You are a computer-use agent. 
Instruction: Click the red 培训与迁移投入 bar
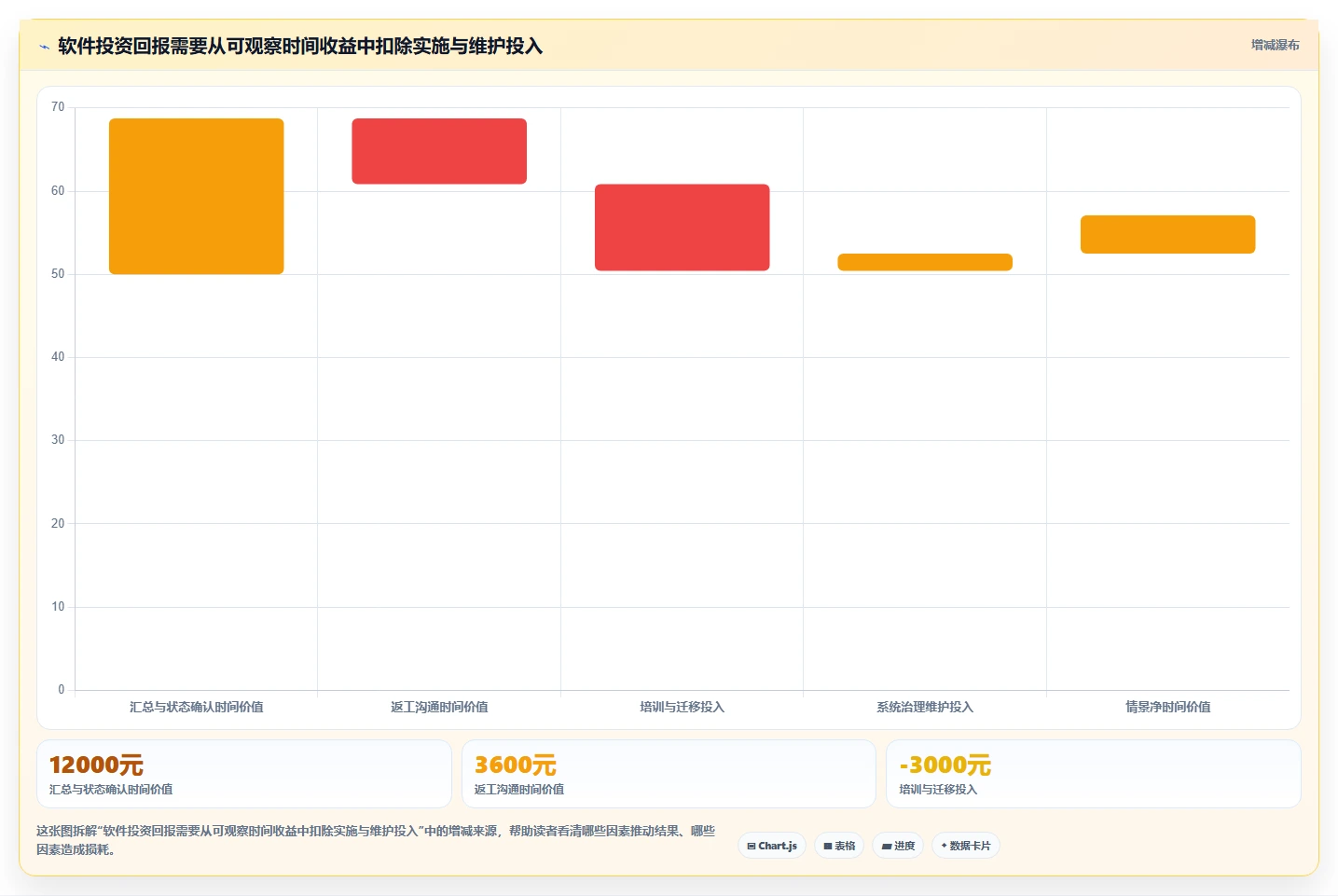coord(683,227)
